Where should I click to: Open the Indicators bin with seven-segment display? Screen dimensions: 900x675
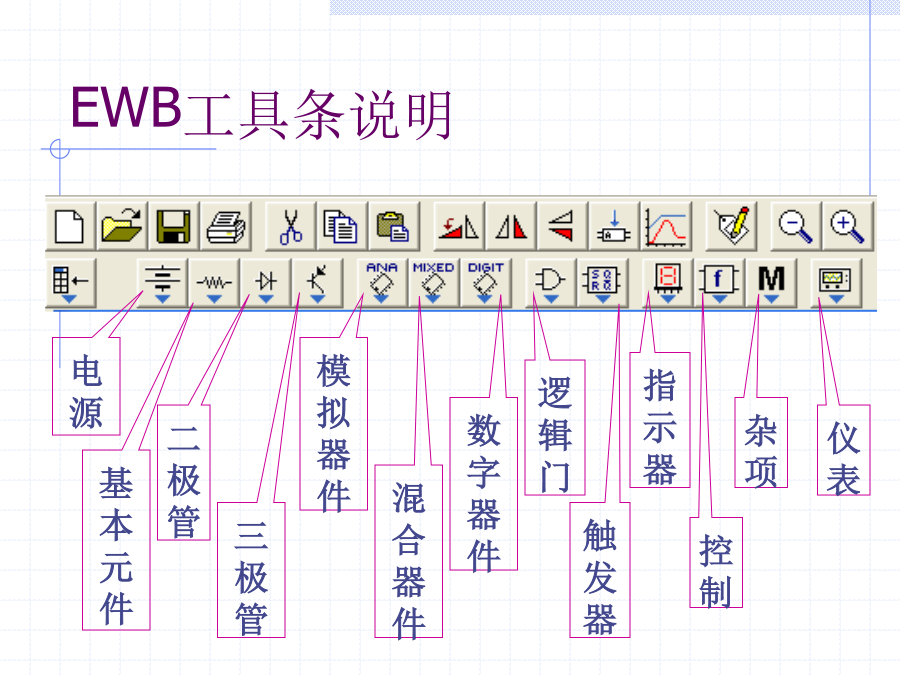pyautogui.click(x=668, y=282)
